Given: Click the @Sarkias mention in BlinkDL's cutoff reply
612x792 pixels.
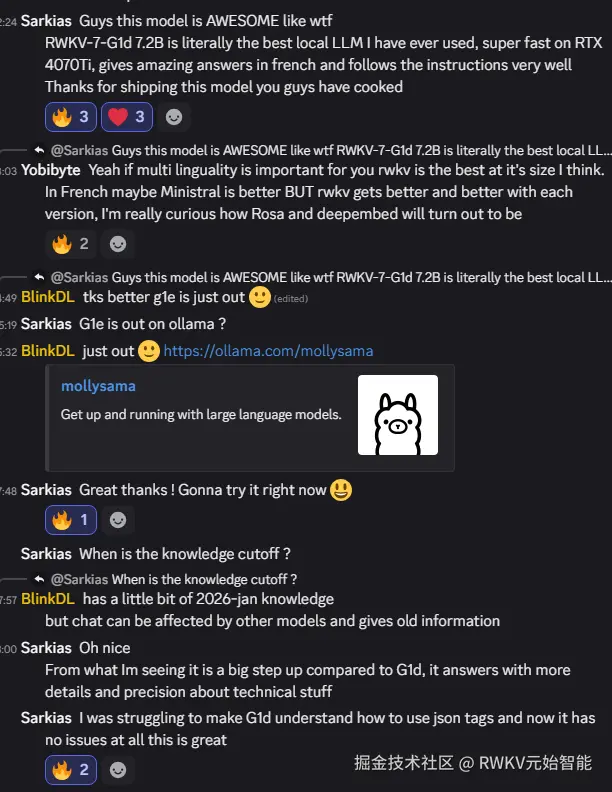Looking at the screenshot, I should (79, 579).
